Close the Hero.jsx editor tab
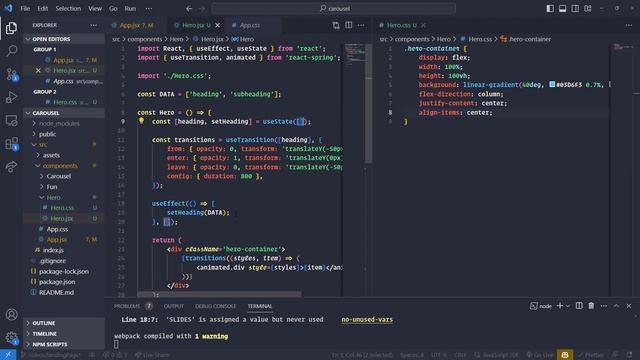The width and height of the screenshot is (640, 360). pyautogui.click(x=218, y=25)
